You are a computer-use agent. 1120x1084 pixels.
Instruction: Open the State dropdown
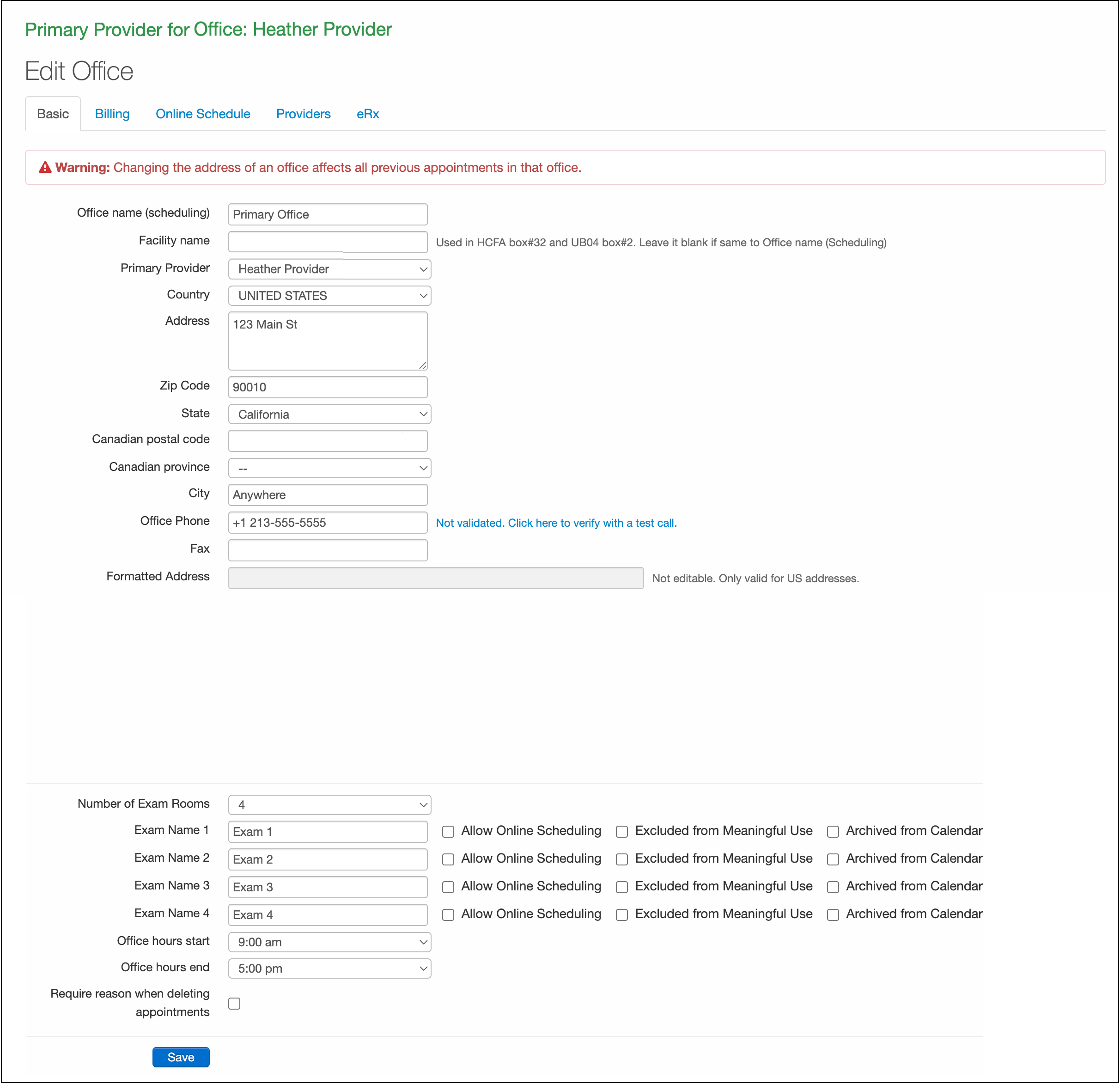coord(329,414)
